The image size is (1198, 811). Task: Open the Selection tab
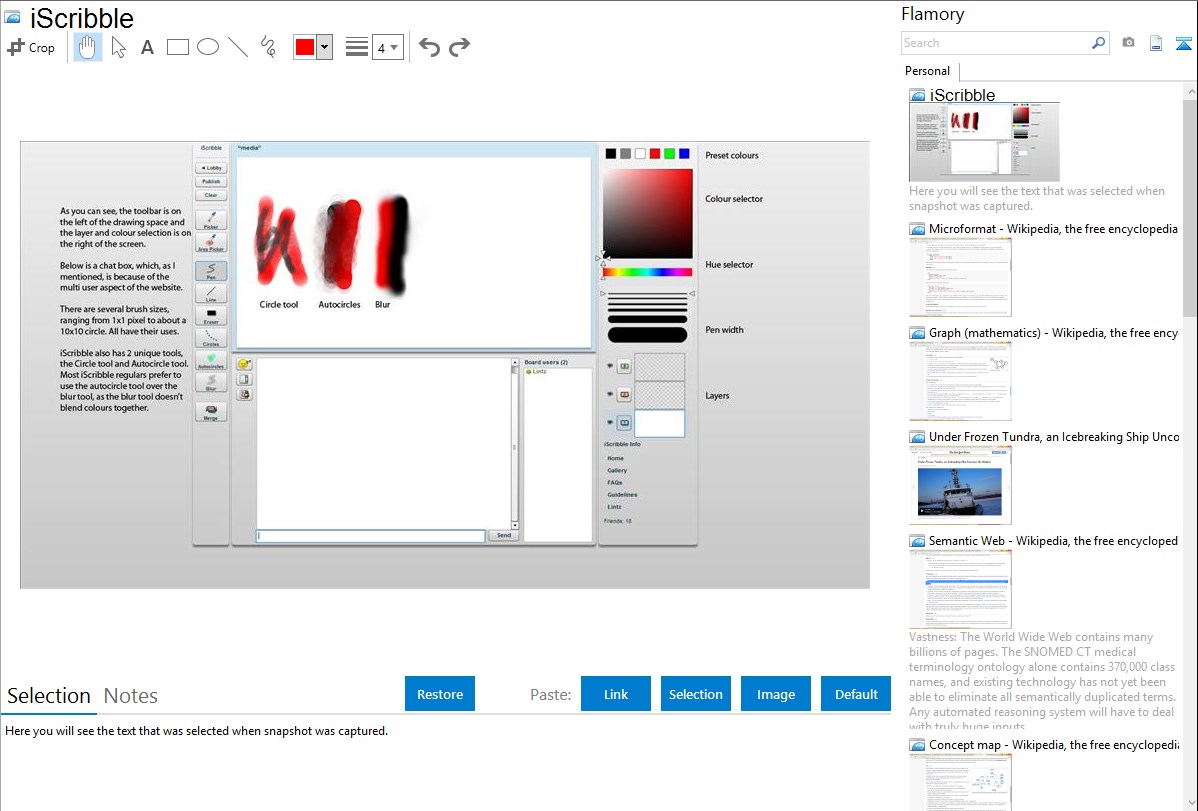(x=49, y=696)
